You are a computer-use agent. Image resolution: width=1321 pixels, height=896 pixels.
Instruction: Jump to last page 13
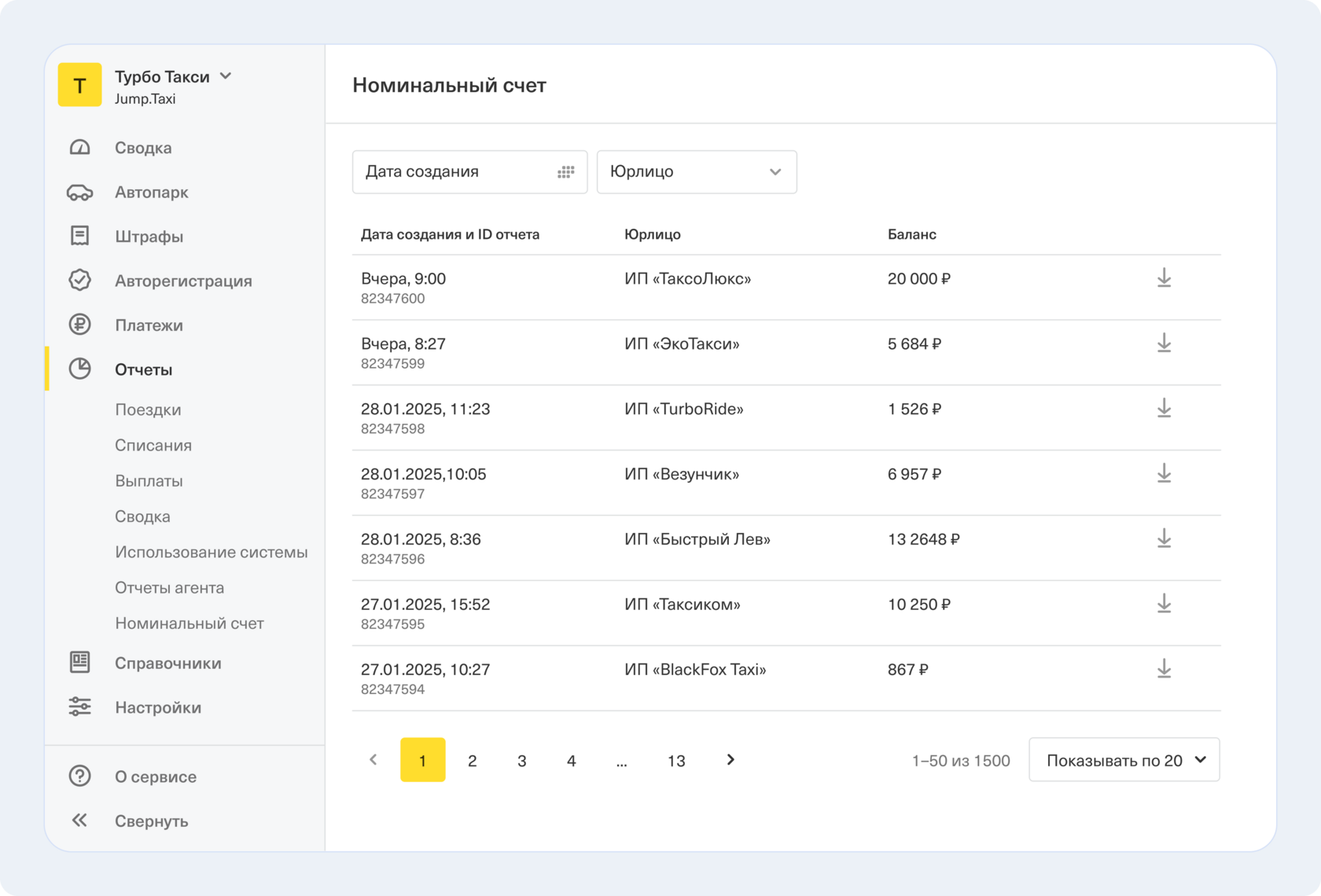[675, 760]
